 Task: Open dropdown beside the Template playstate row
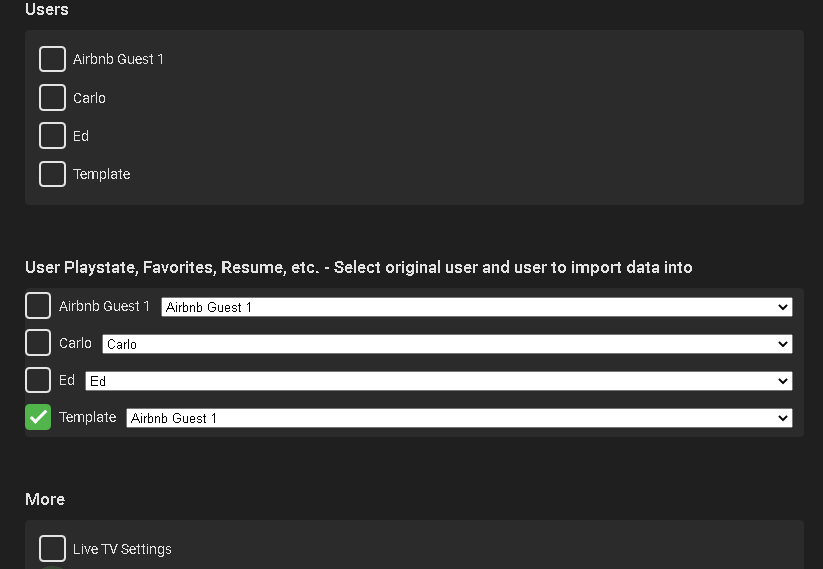[459, 418]
